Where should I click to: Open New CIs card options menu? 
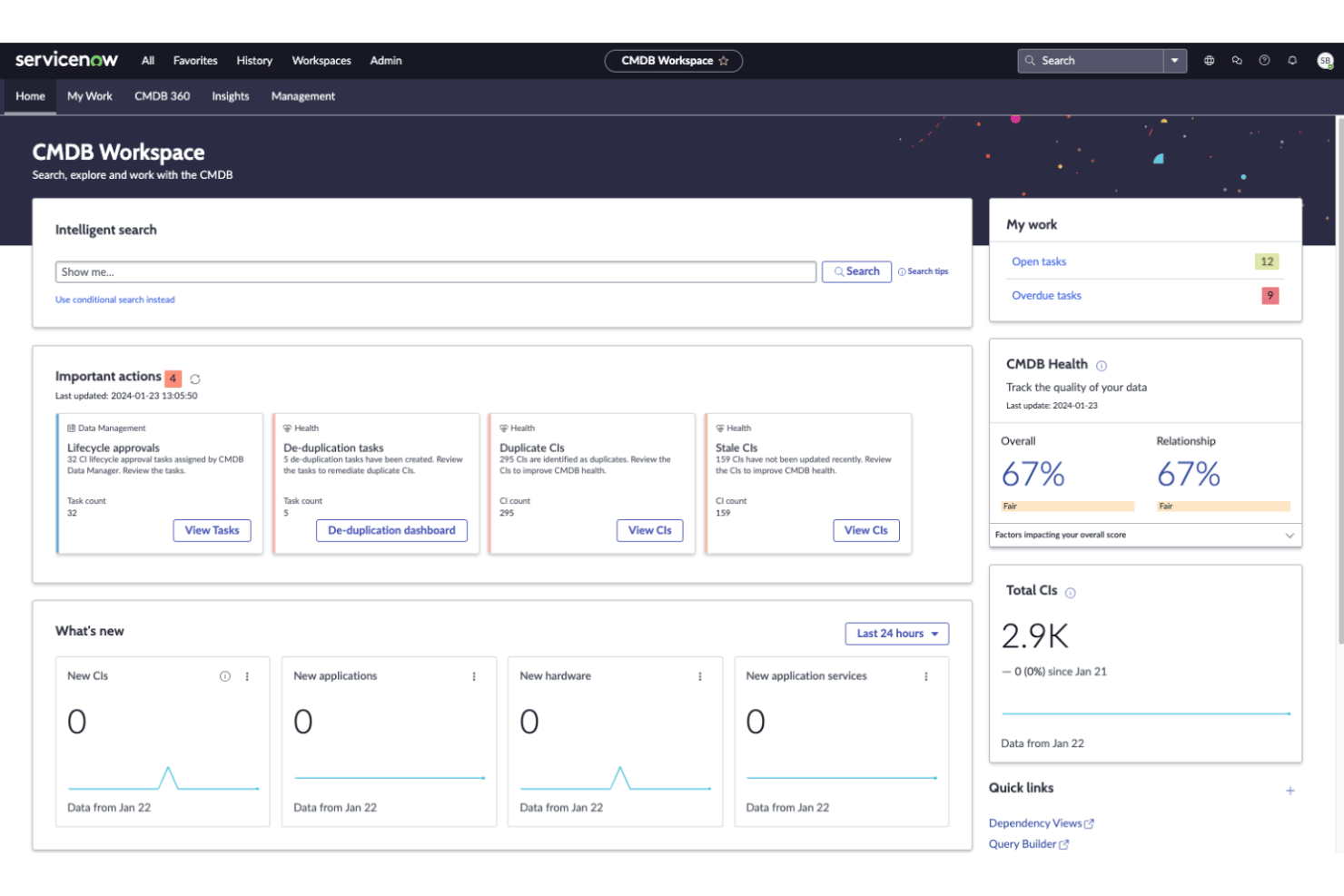(247, 676)
